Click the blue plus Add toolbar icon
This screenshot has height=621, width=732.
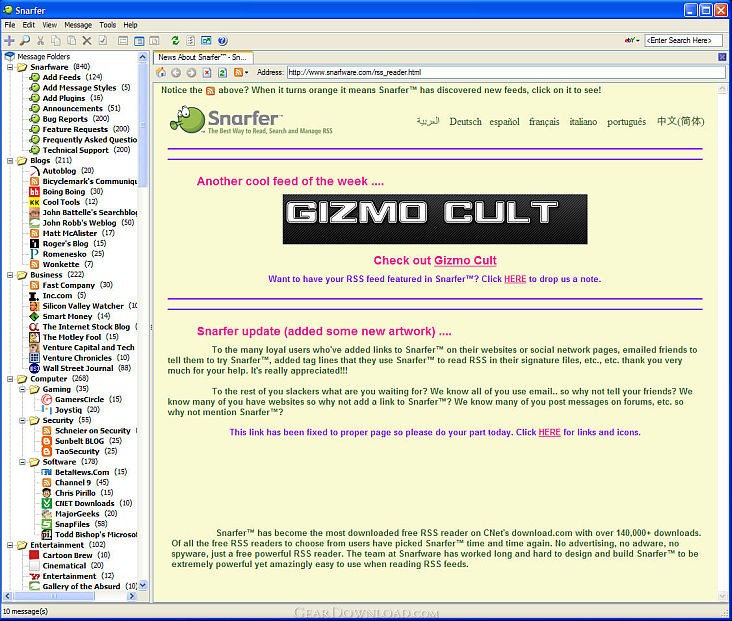(9, 41)
